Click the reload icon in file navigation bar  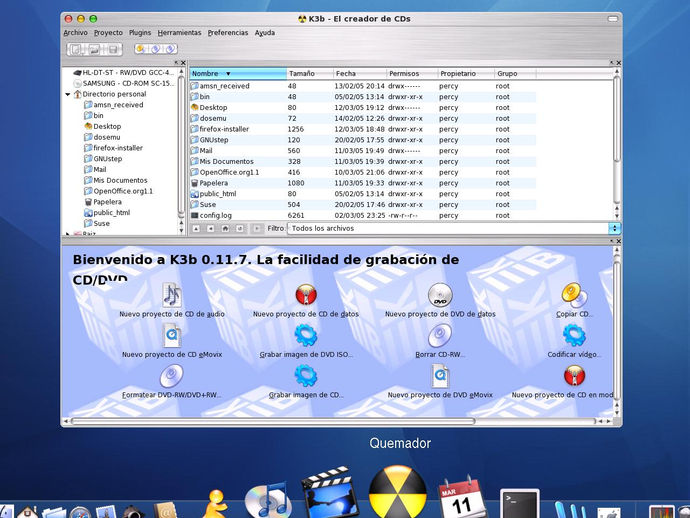click(x=240, y=228)
